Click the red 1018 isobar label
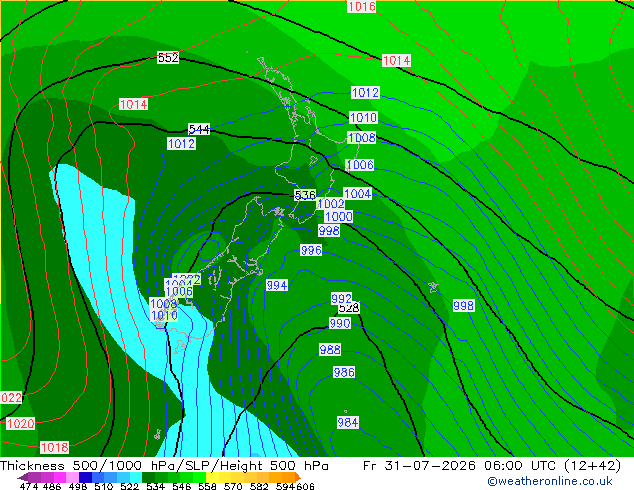The width and height of the screenshot is (634, 490). (x=55, y=448)
